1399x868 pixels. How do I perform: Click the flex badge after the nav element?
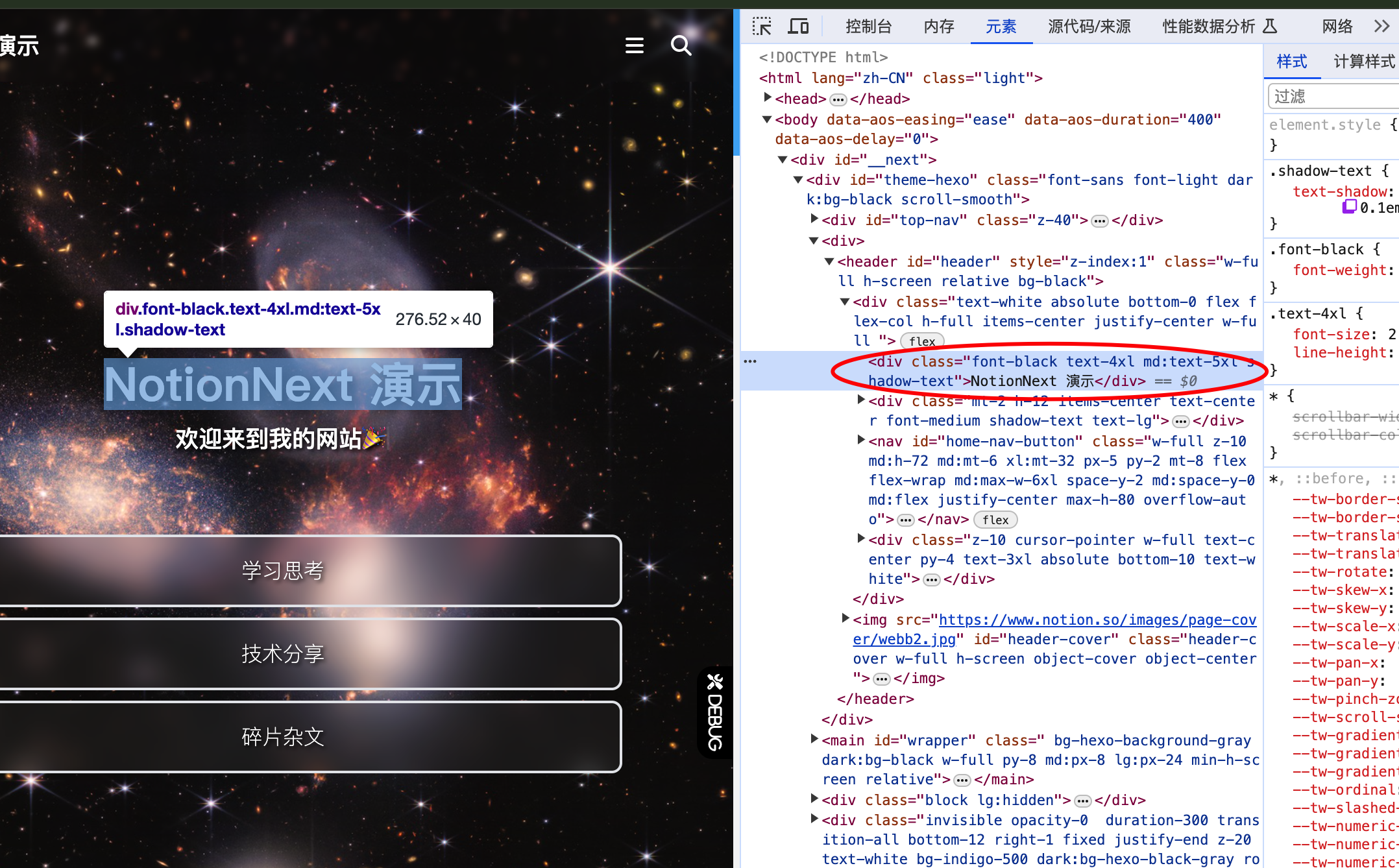[995, 520]
